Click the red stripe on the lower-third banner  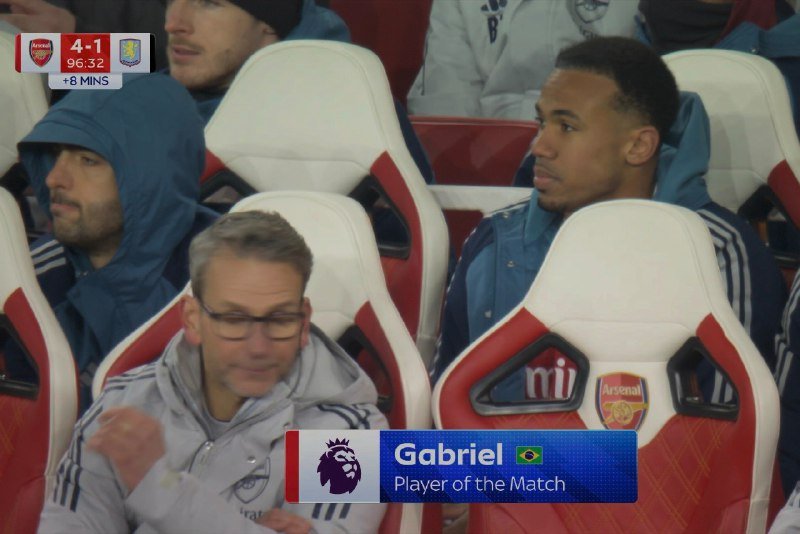pos(292,466)
